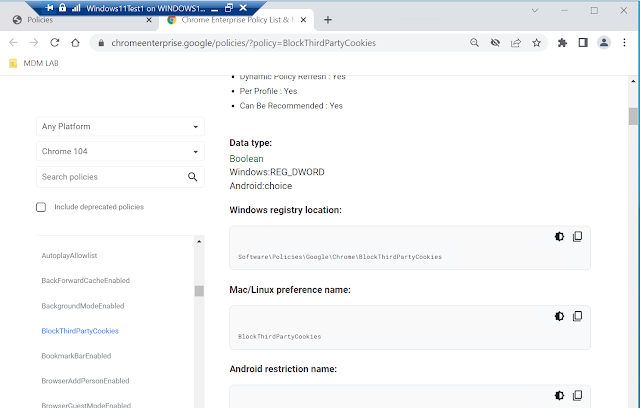Close the Policies tab

click(149, 20)
